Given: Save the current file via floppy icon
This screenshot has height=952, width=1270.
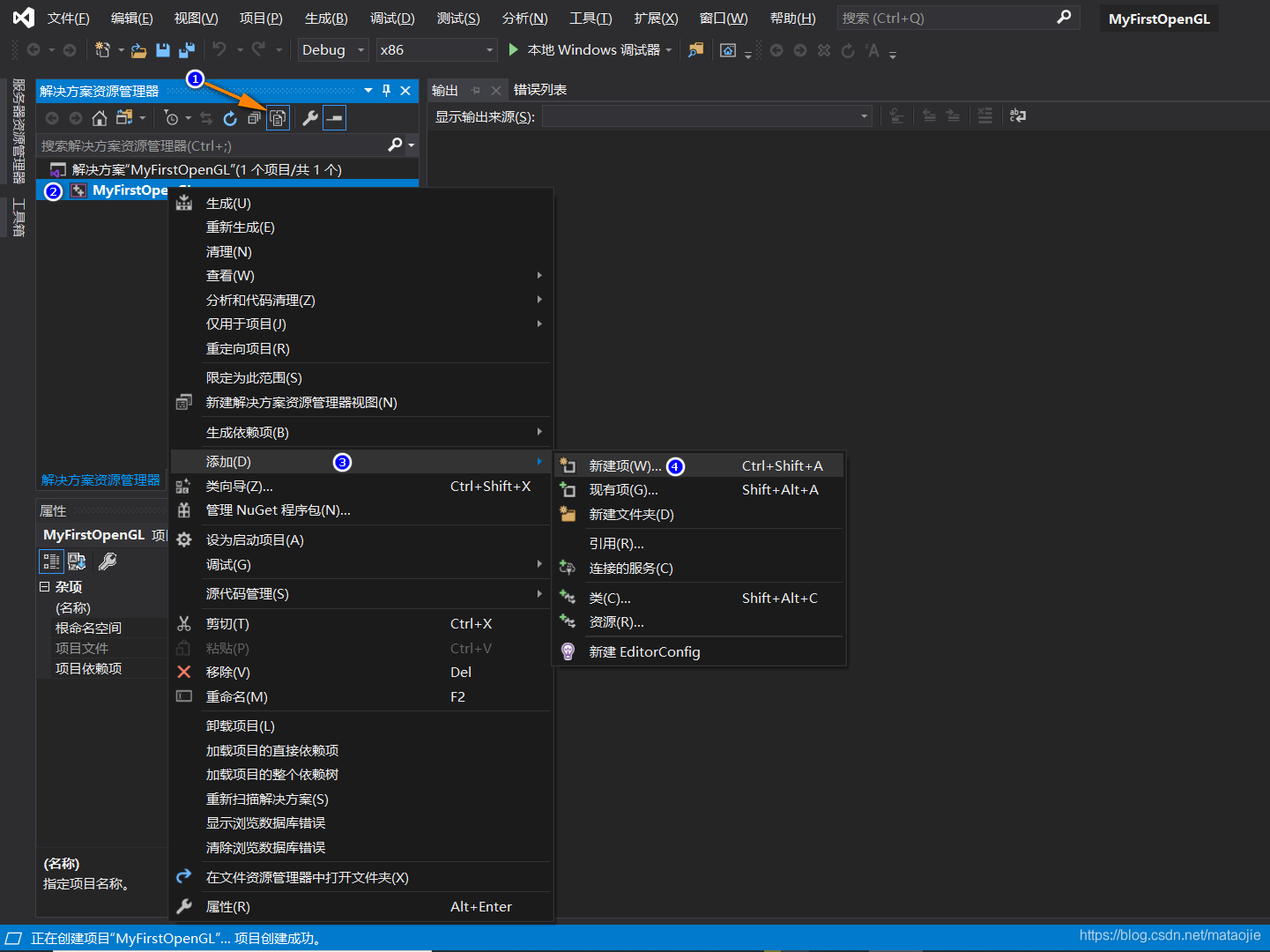Looking at the screenshot, I should [163, 50].
